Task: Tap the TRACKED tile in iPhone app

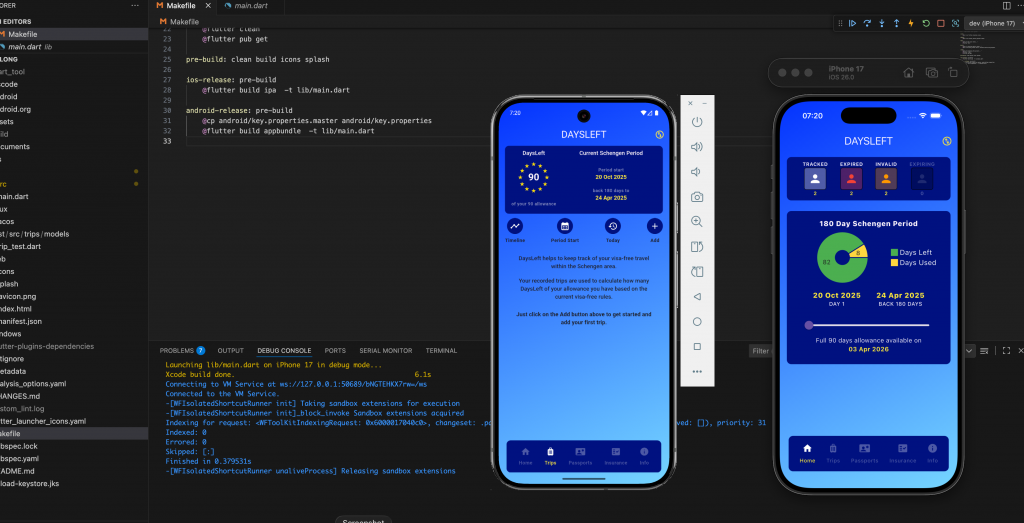Action: pos(817,177)
